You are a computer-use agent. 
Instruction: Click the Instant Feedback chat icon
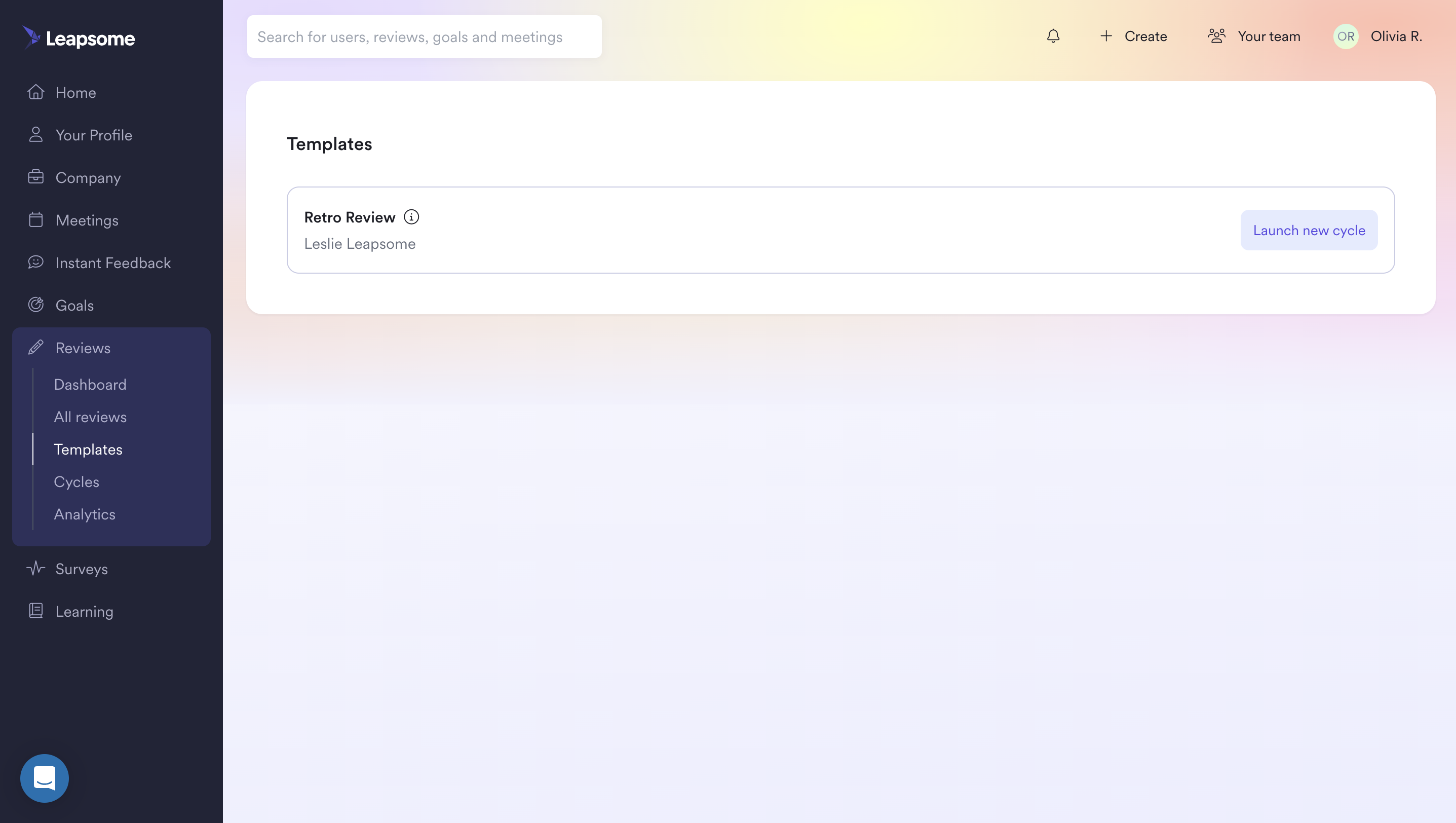tap(35, 263)
